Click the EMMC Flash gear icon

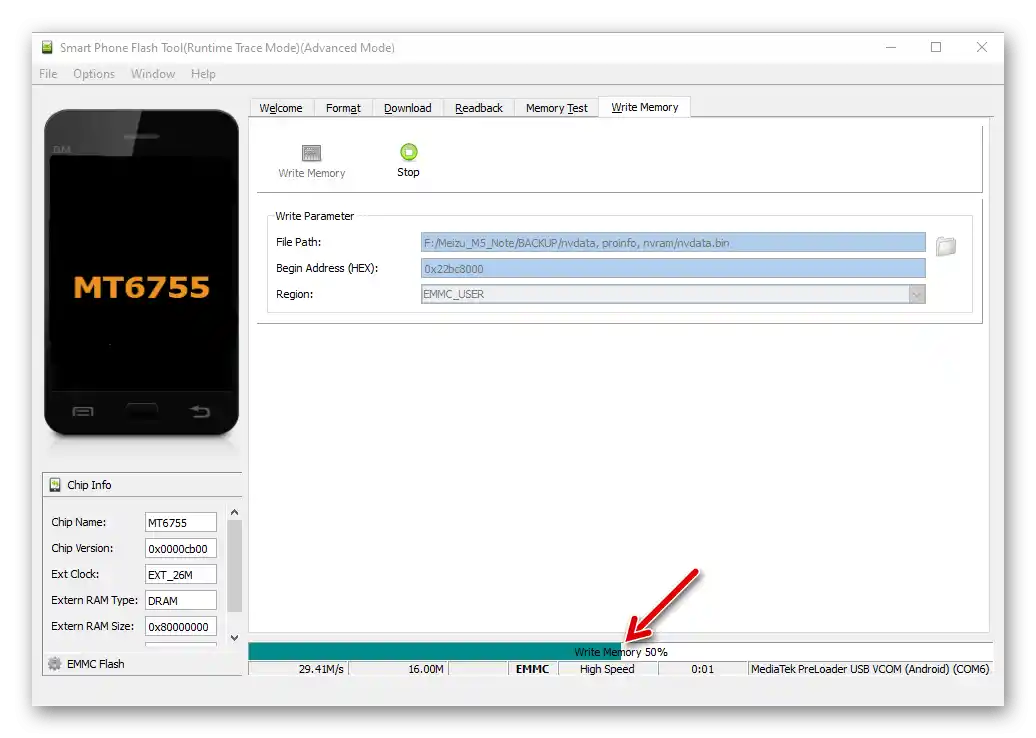(x=55, y=663)
